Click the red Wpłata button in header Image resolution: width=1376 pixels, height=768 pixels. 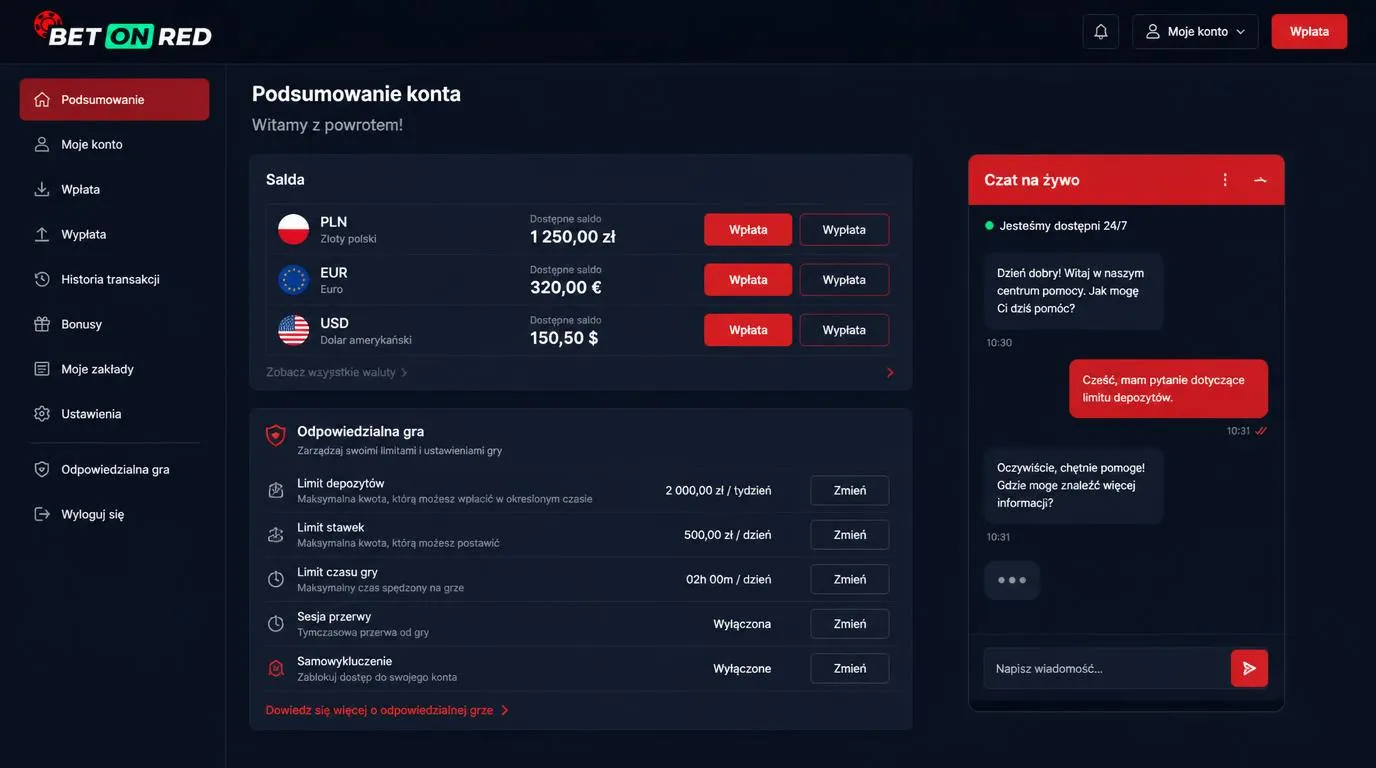point(1309,32)
